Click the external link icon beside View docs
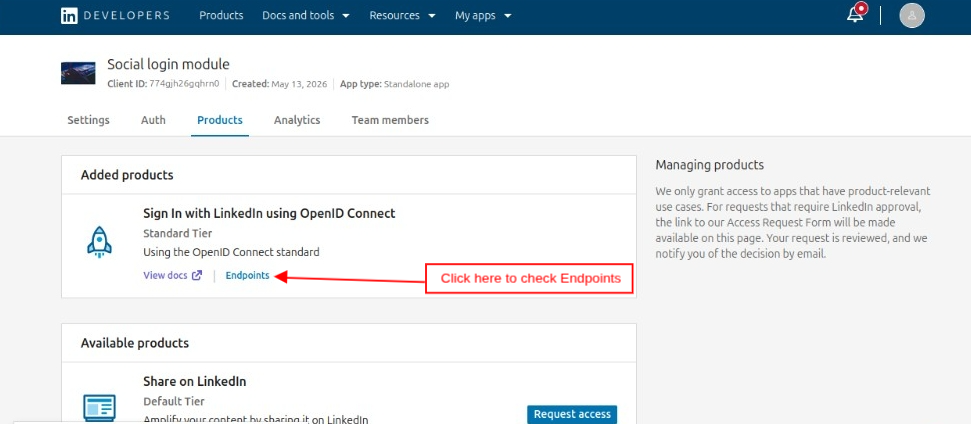The height and width of the screenshot is (424, 971). pyautogui.click(x=196, y=275)
